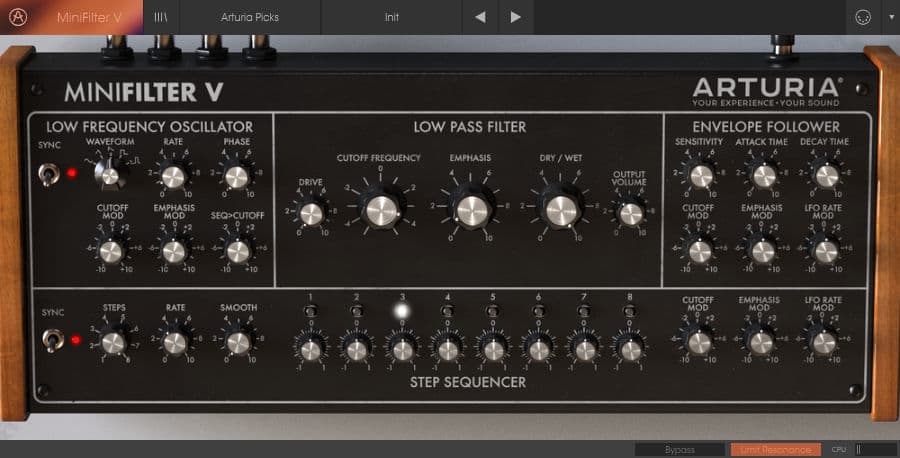Click the Init preset name
The height and width of the screenshot is (458, 900).
(x=391, y=17)
